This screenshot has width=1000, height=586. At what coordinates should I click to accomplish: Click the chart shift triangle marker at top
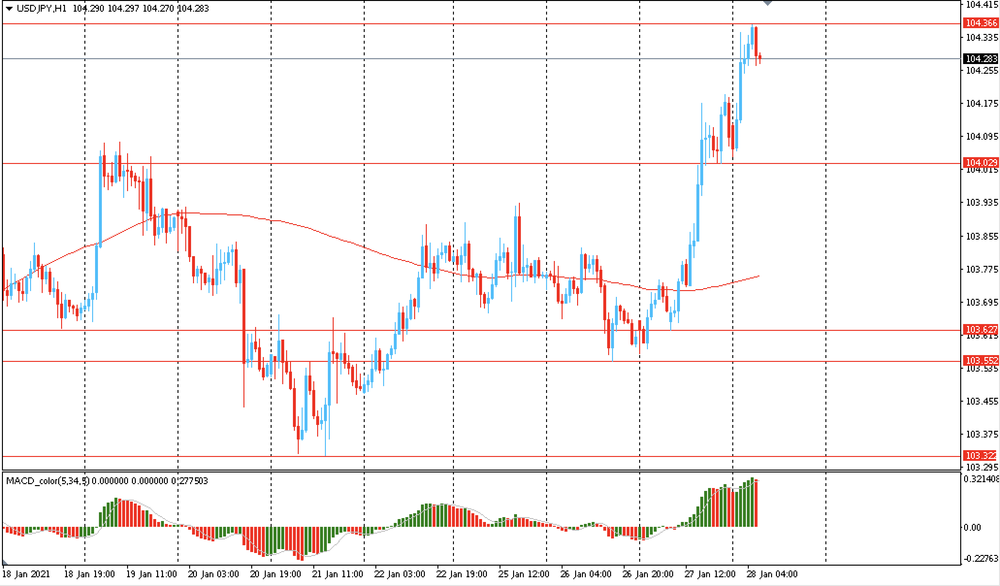(767, 3)
